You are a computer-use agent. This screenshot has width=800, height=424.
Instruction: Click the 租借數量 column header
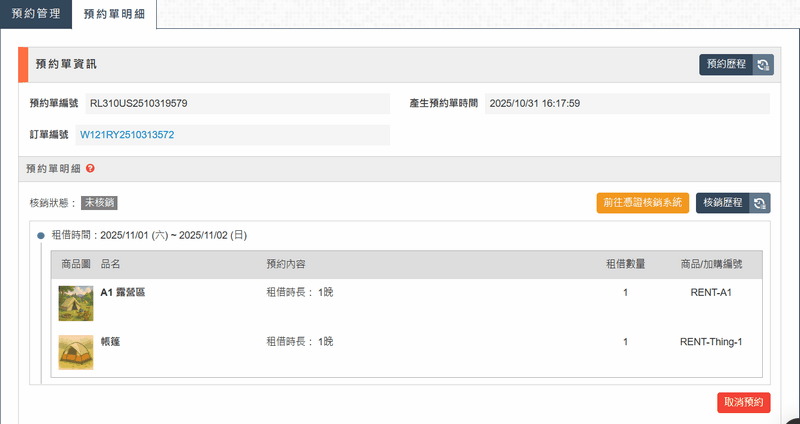click(x=625, y=265)
